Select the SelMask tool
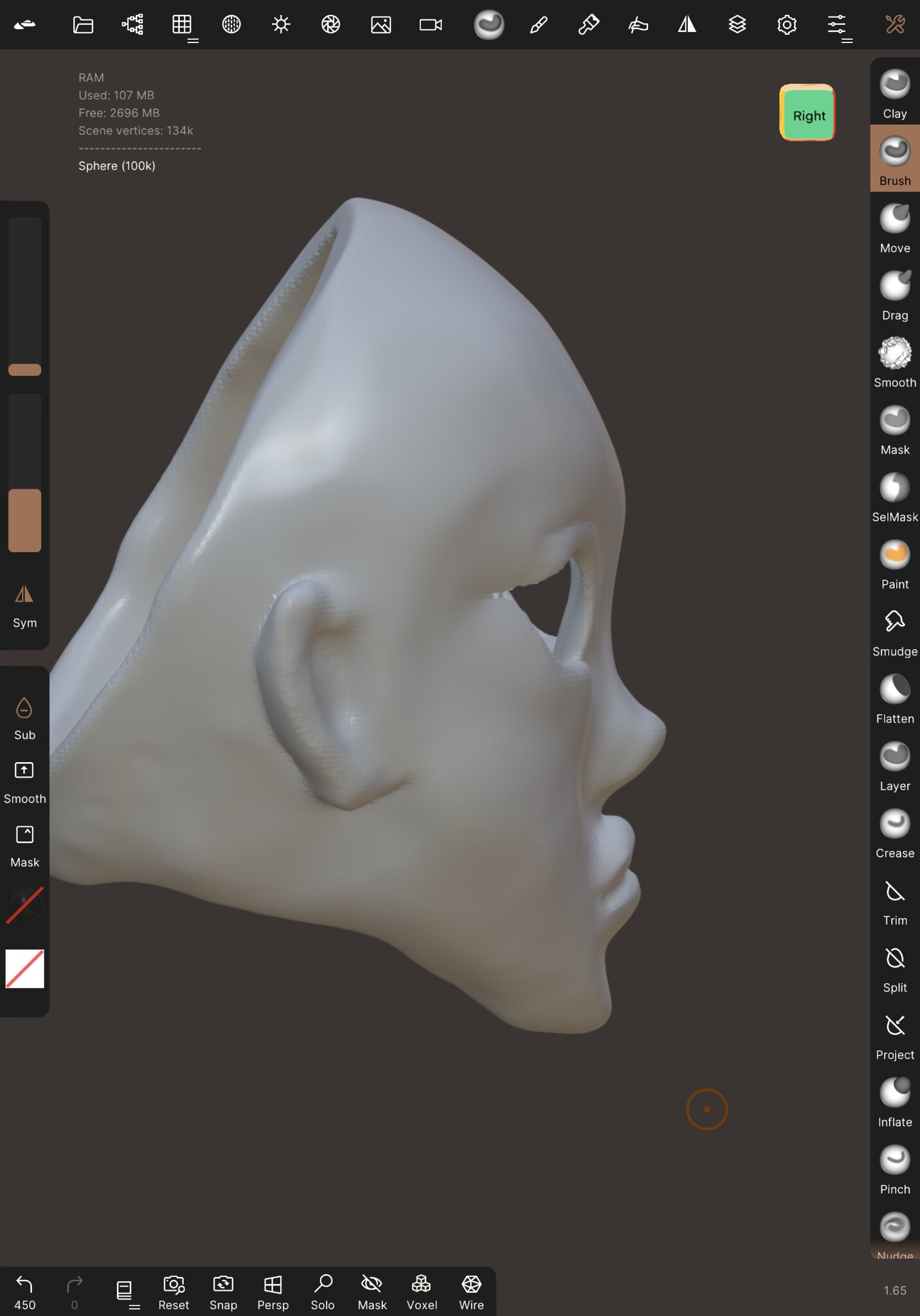 [895, 496]
